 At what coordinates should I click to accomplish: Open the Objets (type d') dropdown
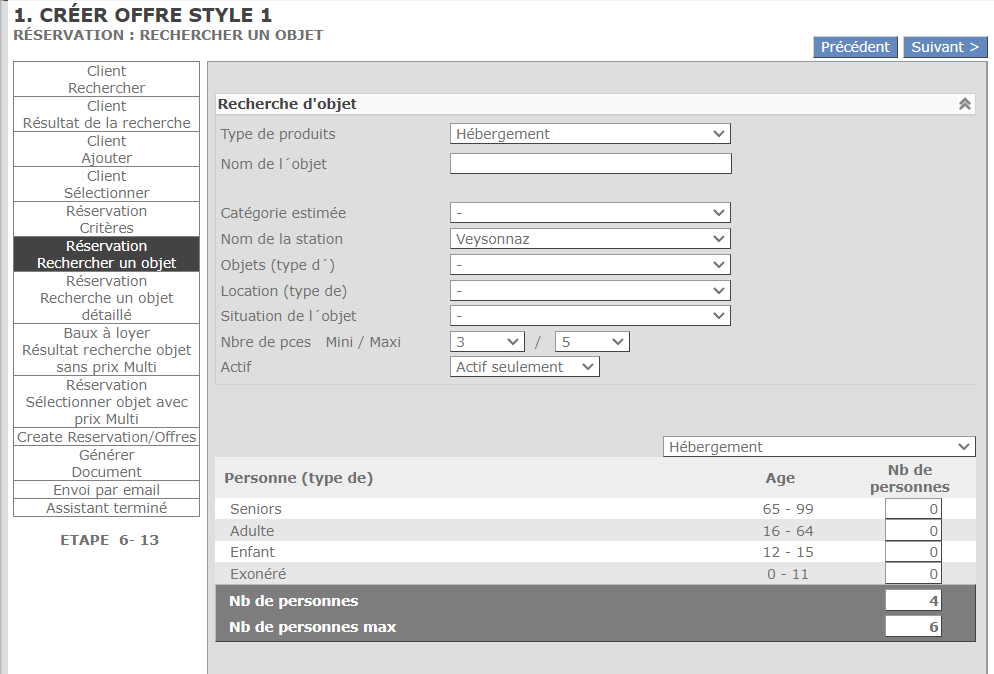[590, 265]
